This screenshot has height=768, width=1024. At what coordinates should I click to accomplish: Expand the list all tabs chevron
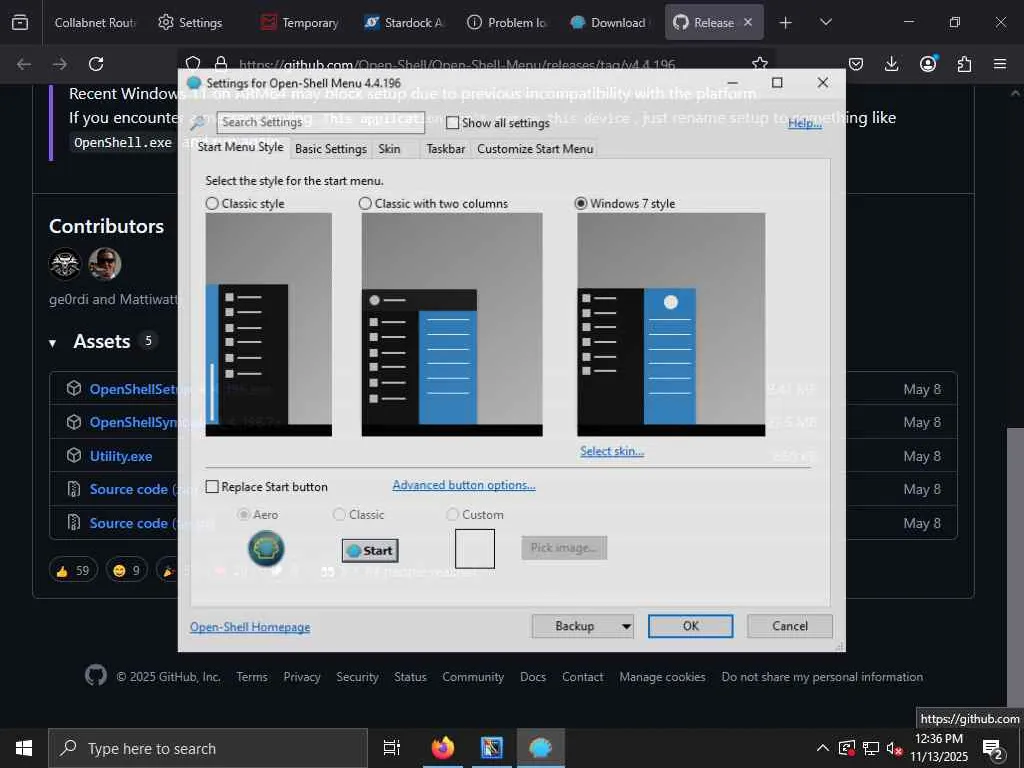825,22
